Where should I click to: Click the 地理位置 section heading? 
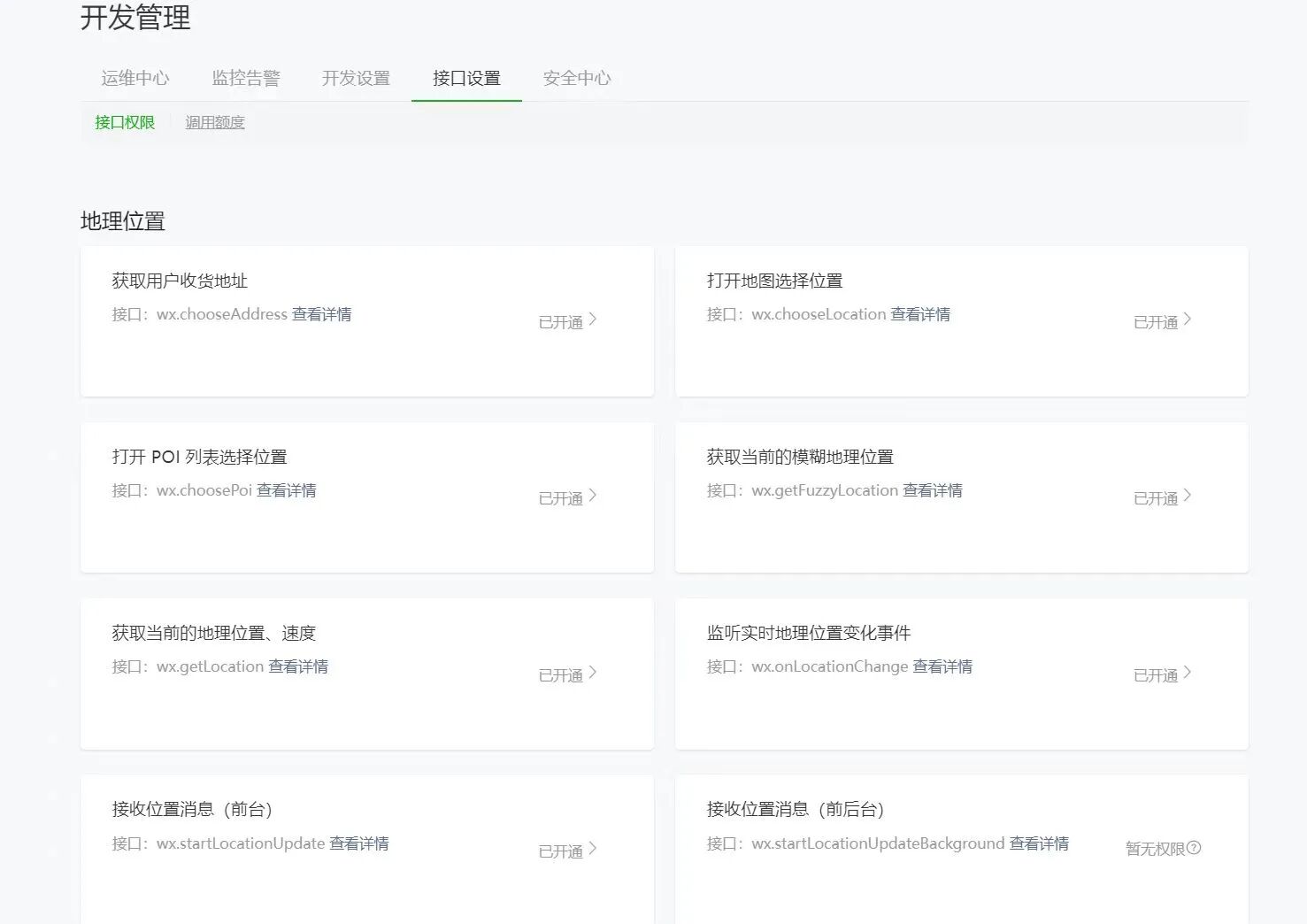[123, 221]
